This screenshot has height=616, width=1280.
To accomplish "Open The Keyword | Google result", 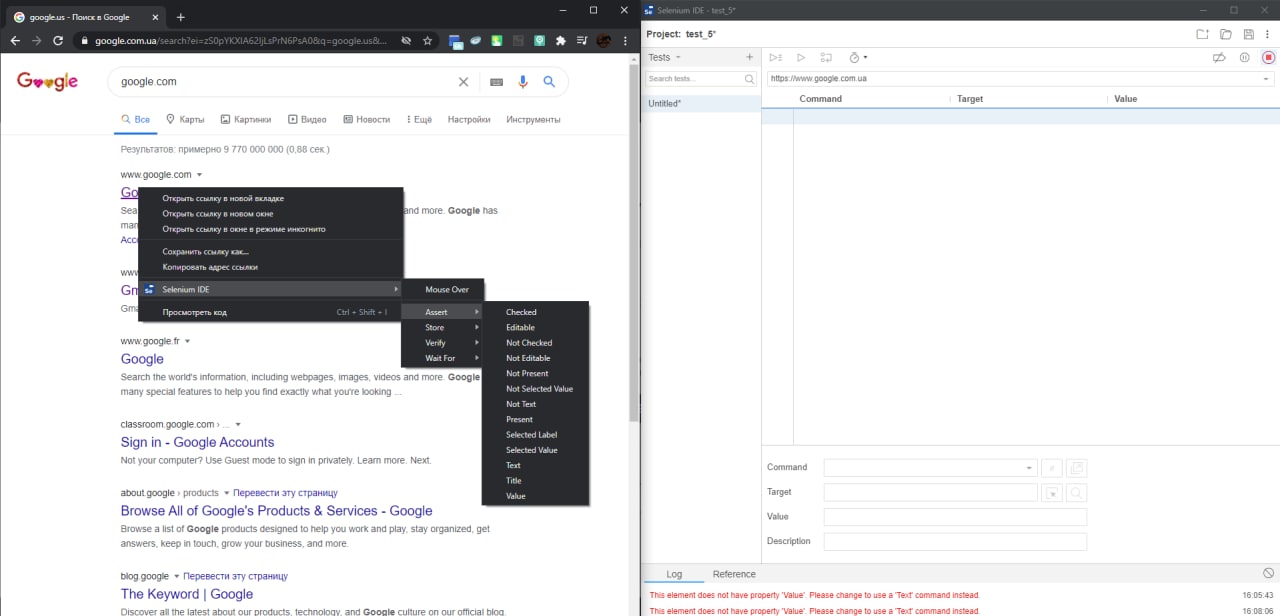I will 187,594.
